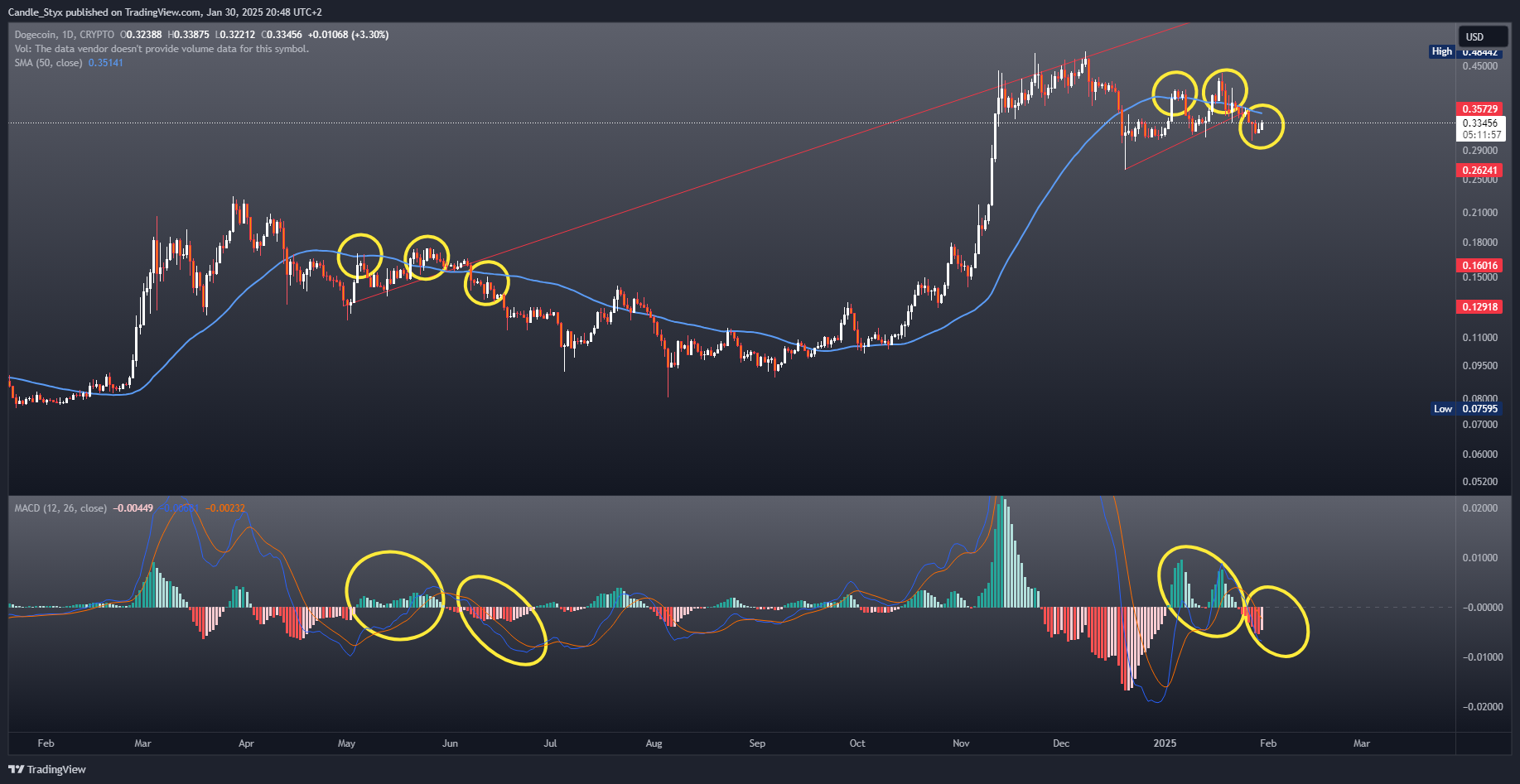The height and width of the screenshot is (784, 1520).
Task: Click the red 0.12918 price label
Action: [x=1479, y=307]
